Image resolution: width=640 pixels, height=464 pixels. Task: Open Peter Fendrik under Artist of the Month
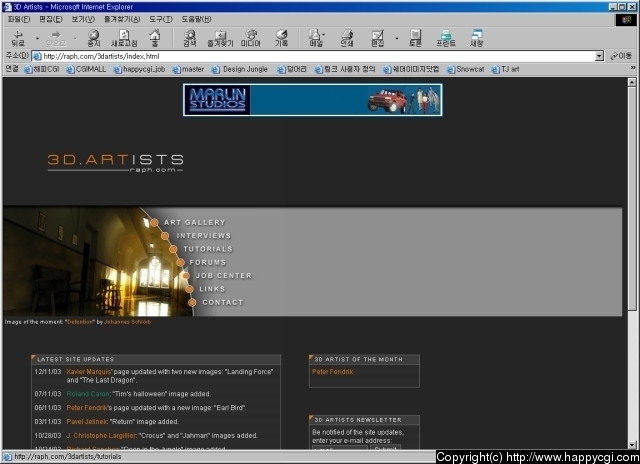[x=333, y=372]
